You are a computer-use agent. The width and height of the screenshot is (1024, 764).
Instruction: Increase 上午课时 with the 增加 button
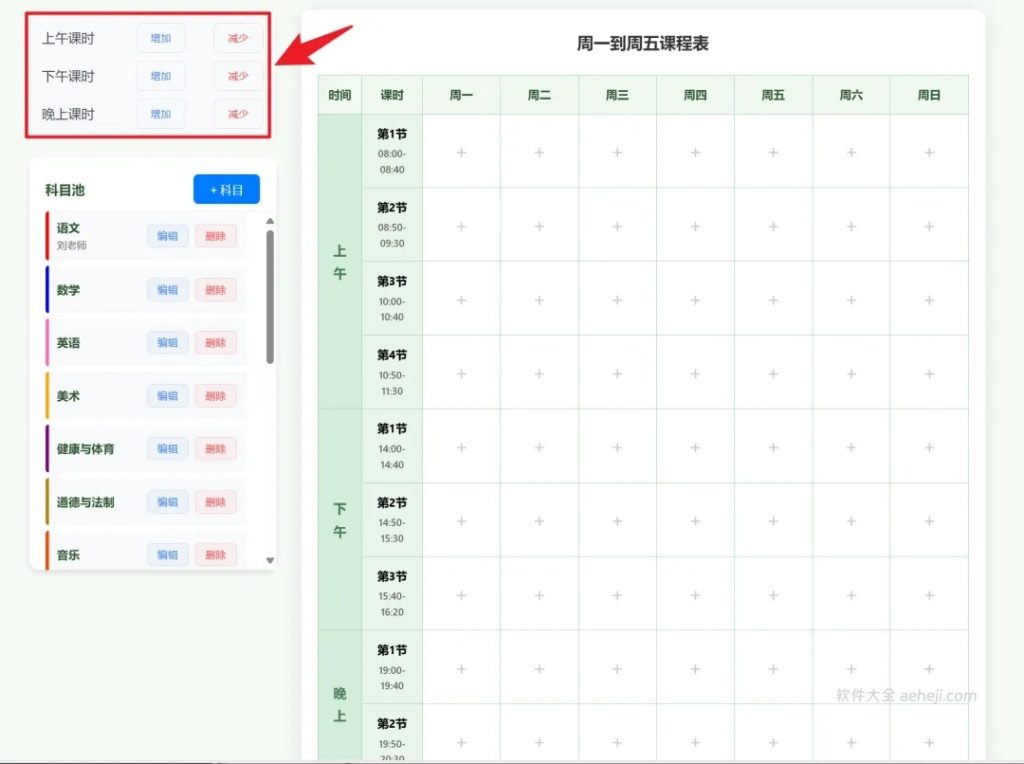[x=160, y=38]
